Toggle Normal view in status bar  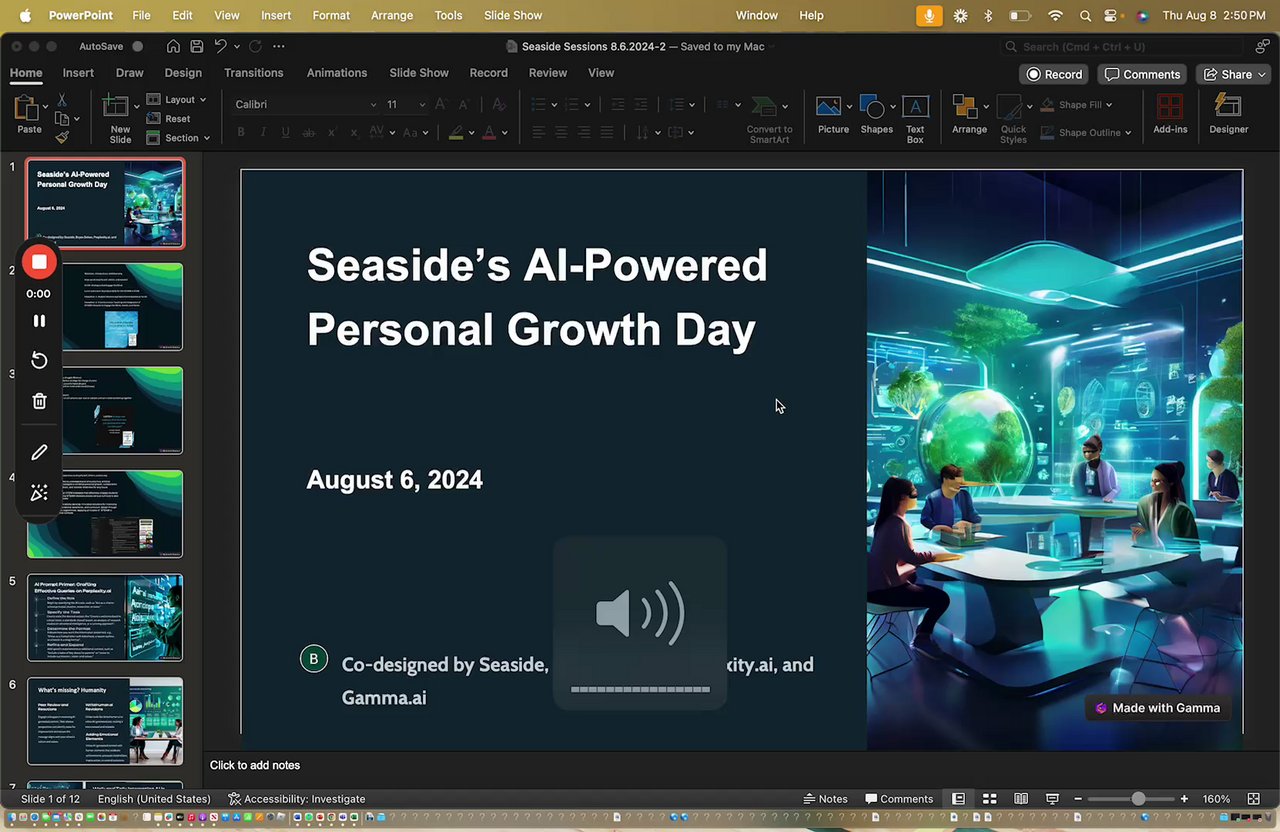(958, 799)
